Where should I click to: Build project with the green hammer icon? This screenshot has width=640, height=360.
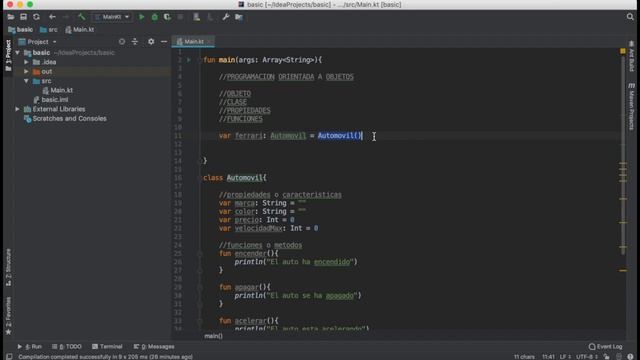click(82, 17)
